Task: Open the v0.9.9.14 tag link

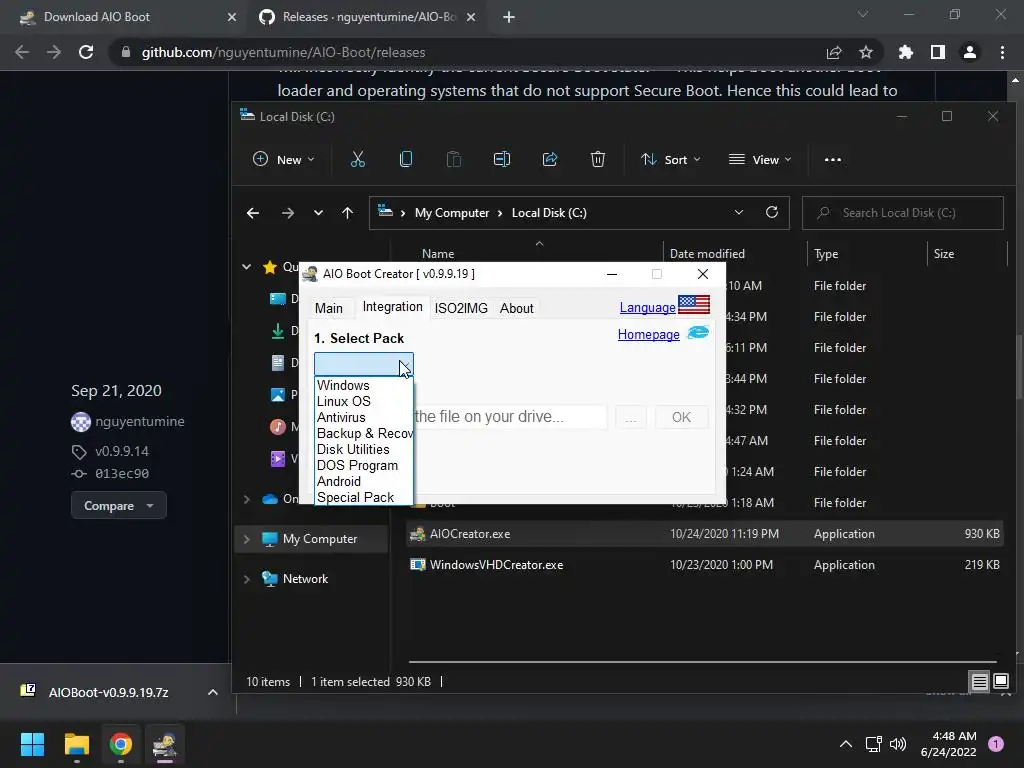Action: click(x=121, y=451)
